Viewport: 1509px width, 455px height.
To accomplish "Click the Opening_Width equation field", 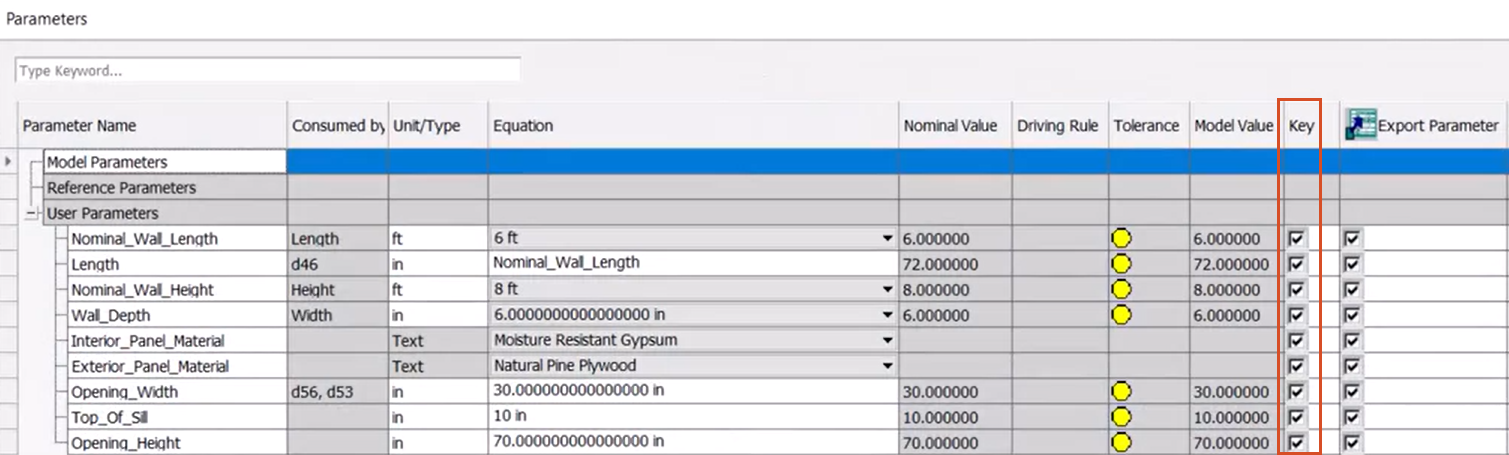I will click(693, 392).
